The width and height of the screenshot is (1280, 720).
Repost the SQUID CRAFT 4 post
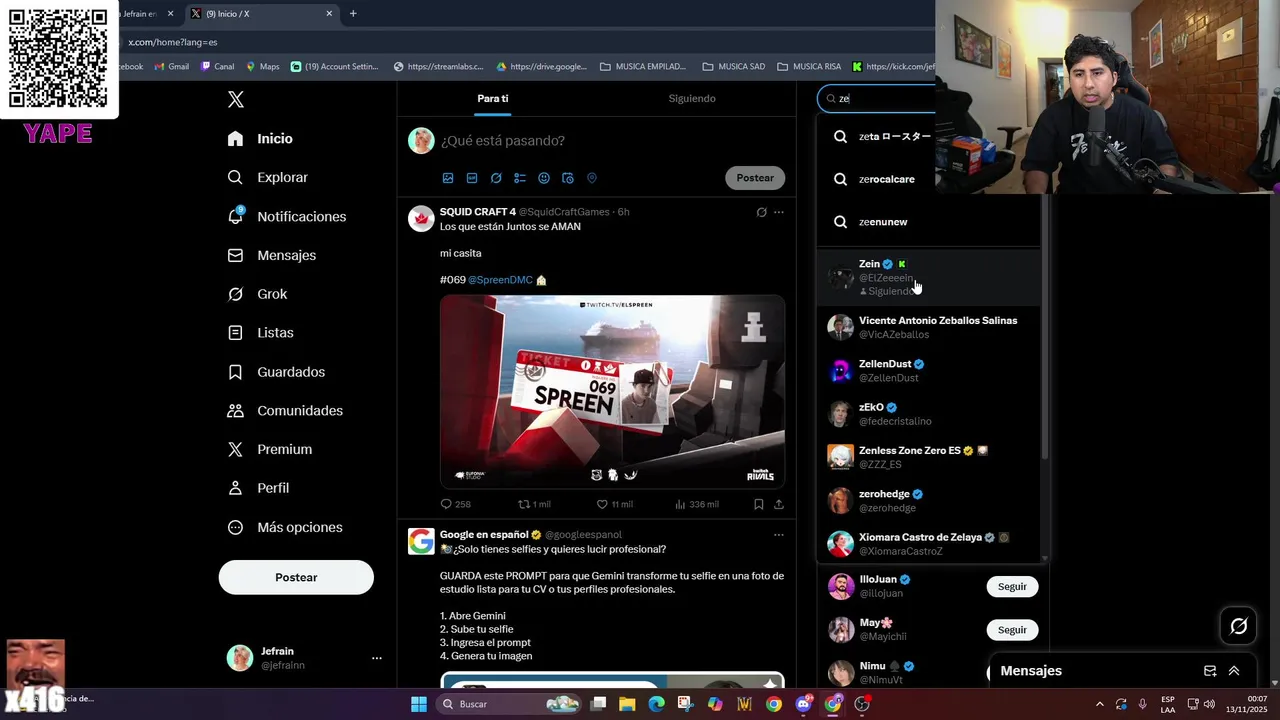point(533,504)
